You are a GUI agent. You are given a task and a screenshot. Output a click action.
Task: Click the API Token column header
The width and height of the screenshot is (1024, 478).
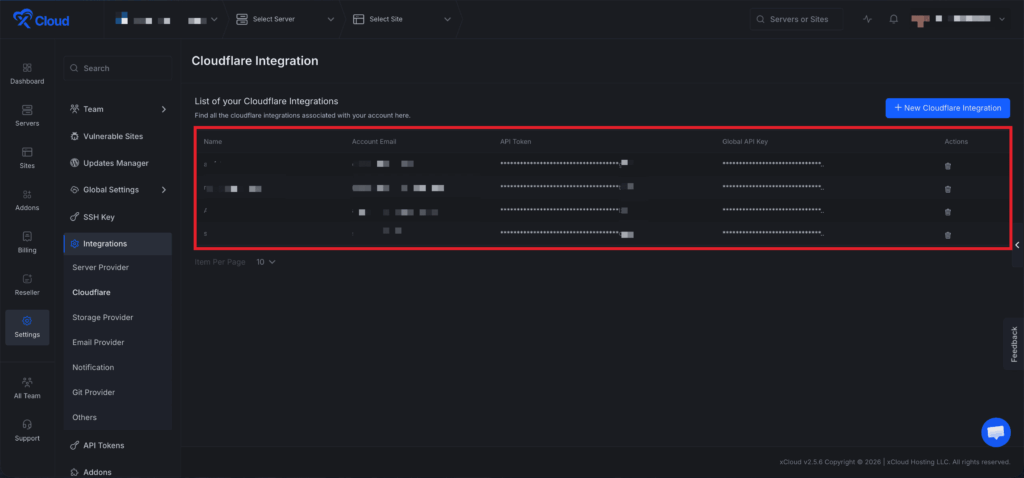516,142
